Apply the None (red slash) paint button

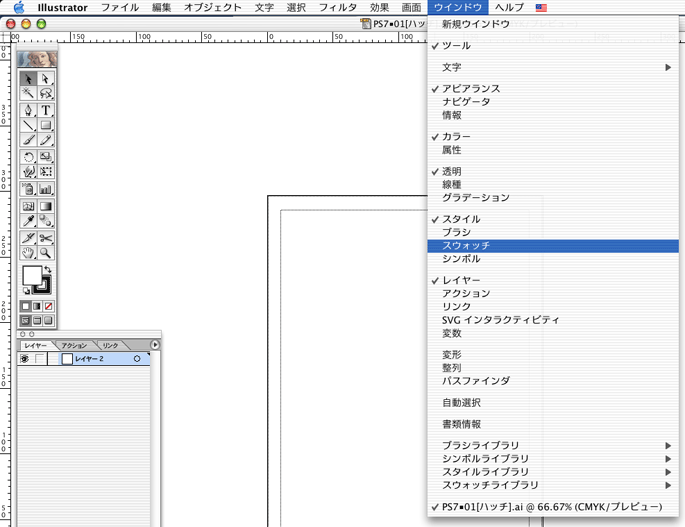(48, 307)
